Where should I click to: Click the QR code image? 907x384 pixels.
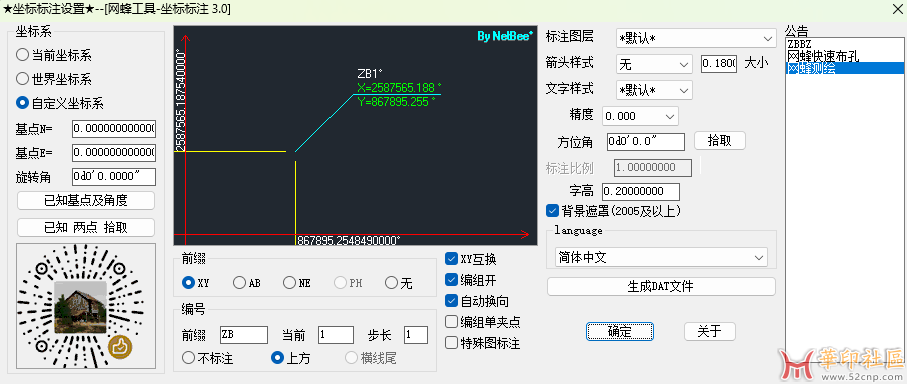coord(86,306)
